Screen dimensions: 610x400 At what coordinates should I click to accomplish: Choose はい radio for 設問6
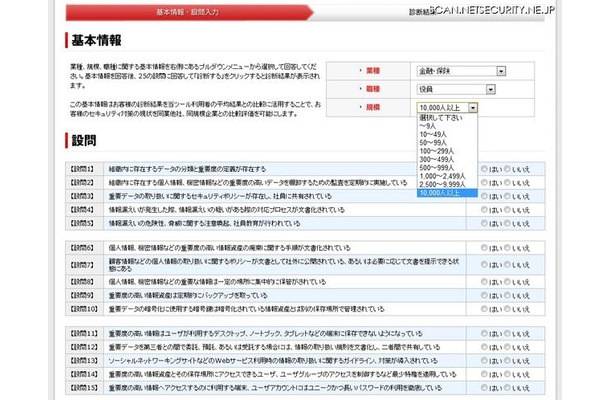484,247
